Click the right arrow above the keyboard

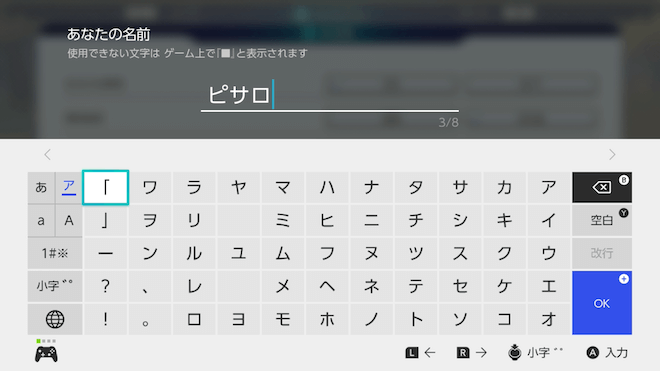[x=612, y=155]
